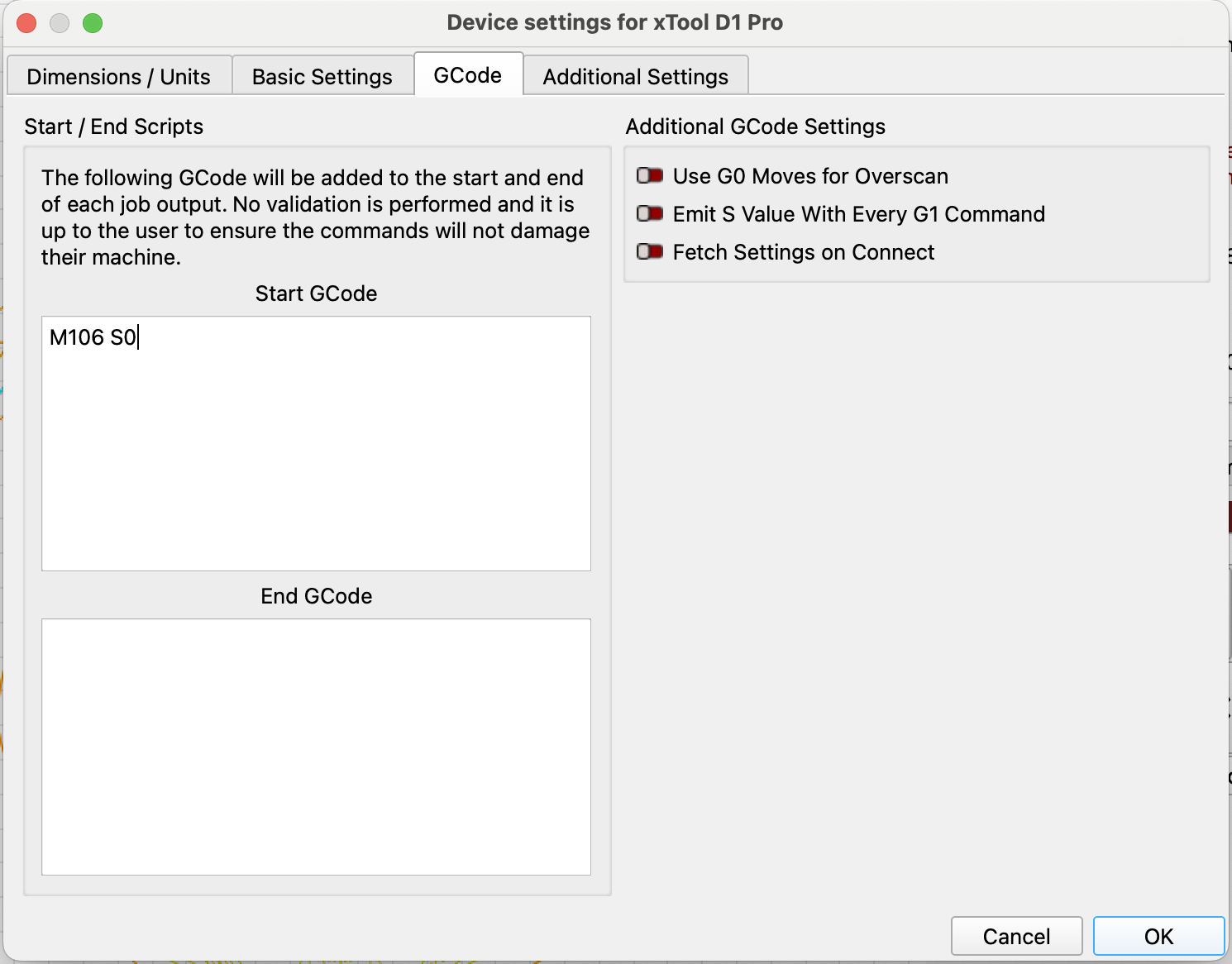The width and height of the screenshot is (1232, 964).
Task: Close the Device settings window
Action: pos(26,22)
